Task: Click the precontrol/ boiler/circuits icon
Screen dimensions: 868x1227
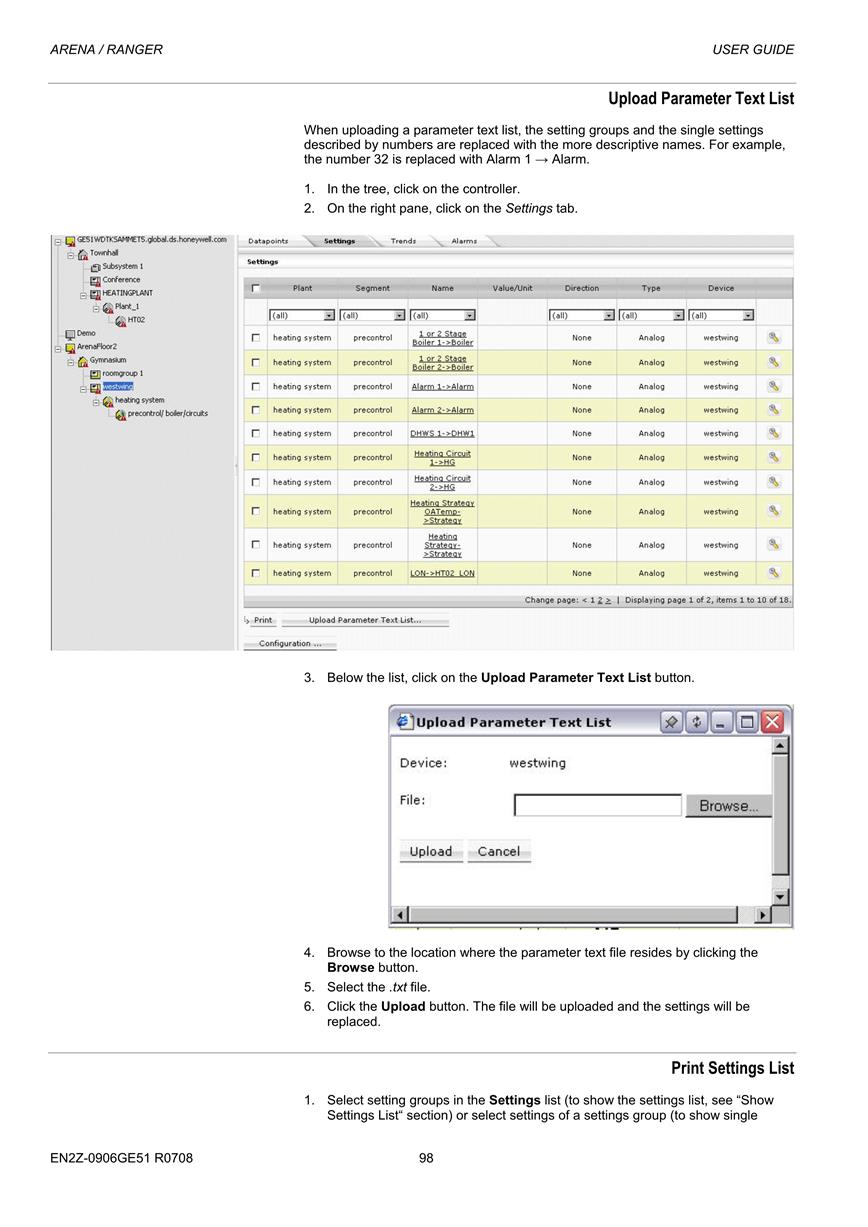Action: click(121, 414)
